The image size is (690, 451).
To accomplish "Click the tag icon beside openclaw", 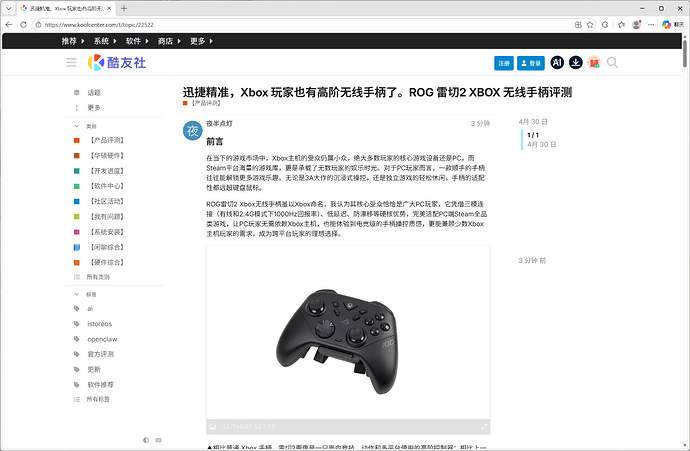I will pyautogui.click(x=77, y=339).
